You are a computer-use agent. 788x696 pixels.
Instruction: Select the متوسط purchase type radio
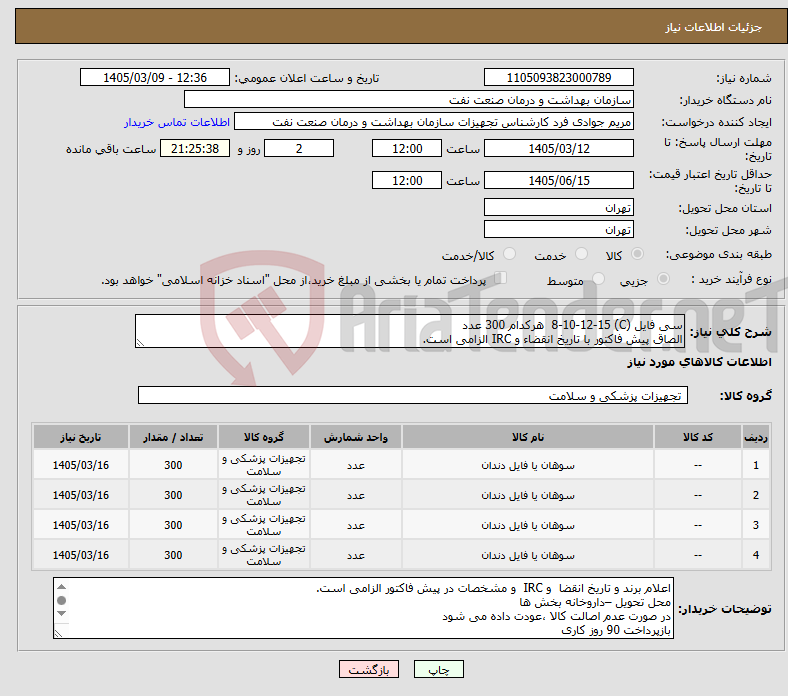tap(598, 278)
